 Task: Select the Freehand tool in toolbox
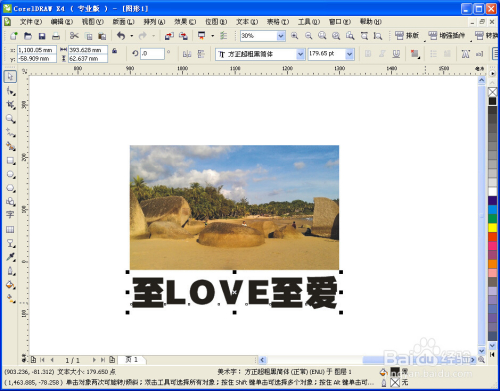click(x=10, y=133)
